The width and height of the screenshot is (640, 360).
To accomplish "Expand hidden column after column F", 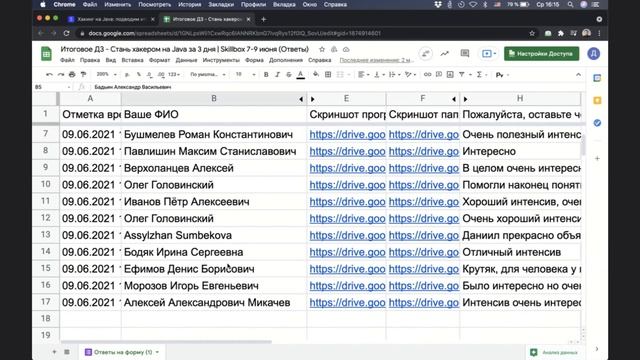I will [x=454, y=99].
